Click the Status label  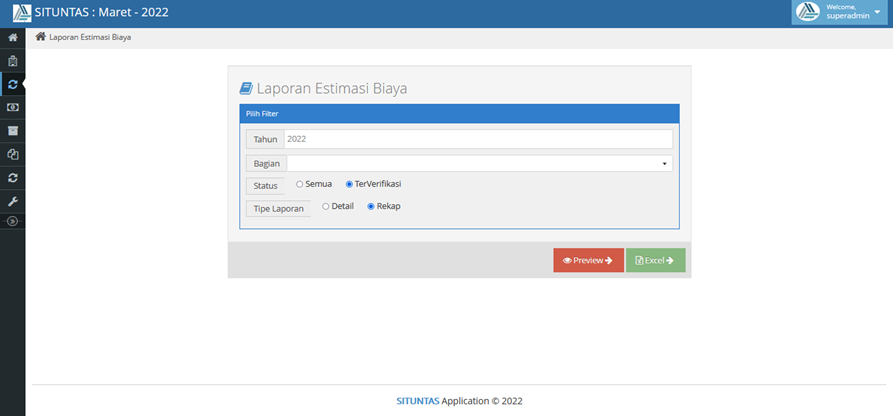click(265, 186)
